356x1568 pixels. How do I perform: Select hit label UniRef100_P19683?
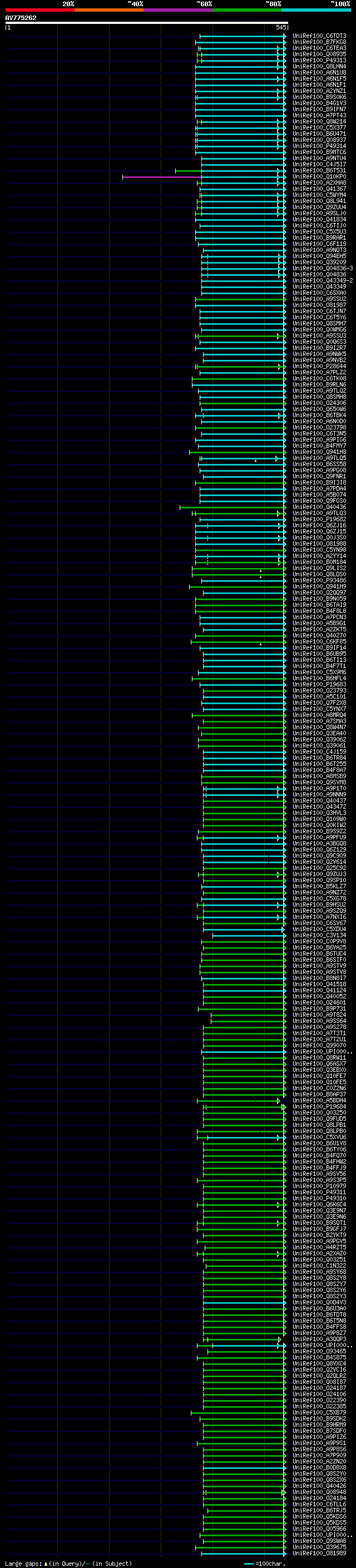pos(319,684)
